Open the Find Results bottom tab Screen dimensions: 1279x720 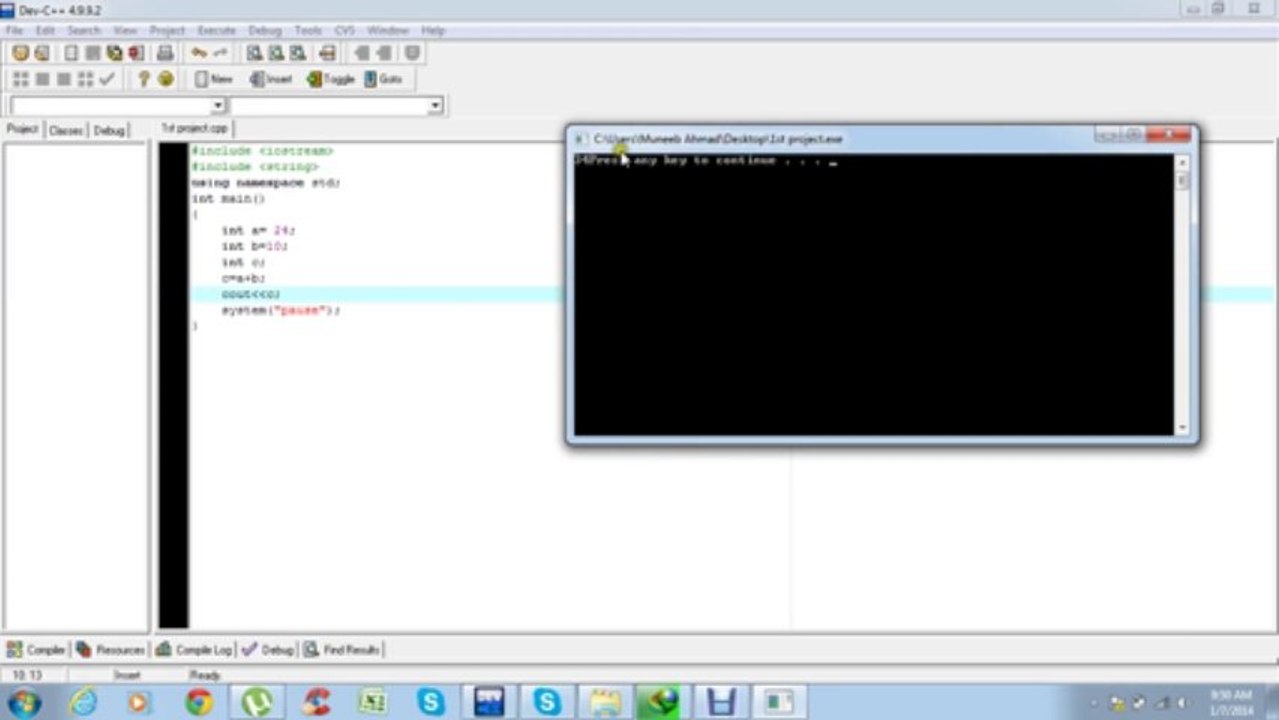pyautogui.click(x=343, y=650)
